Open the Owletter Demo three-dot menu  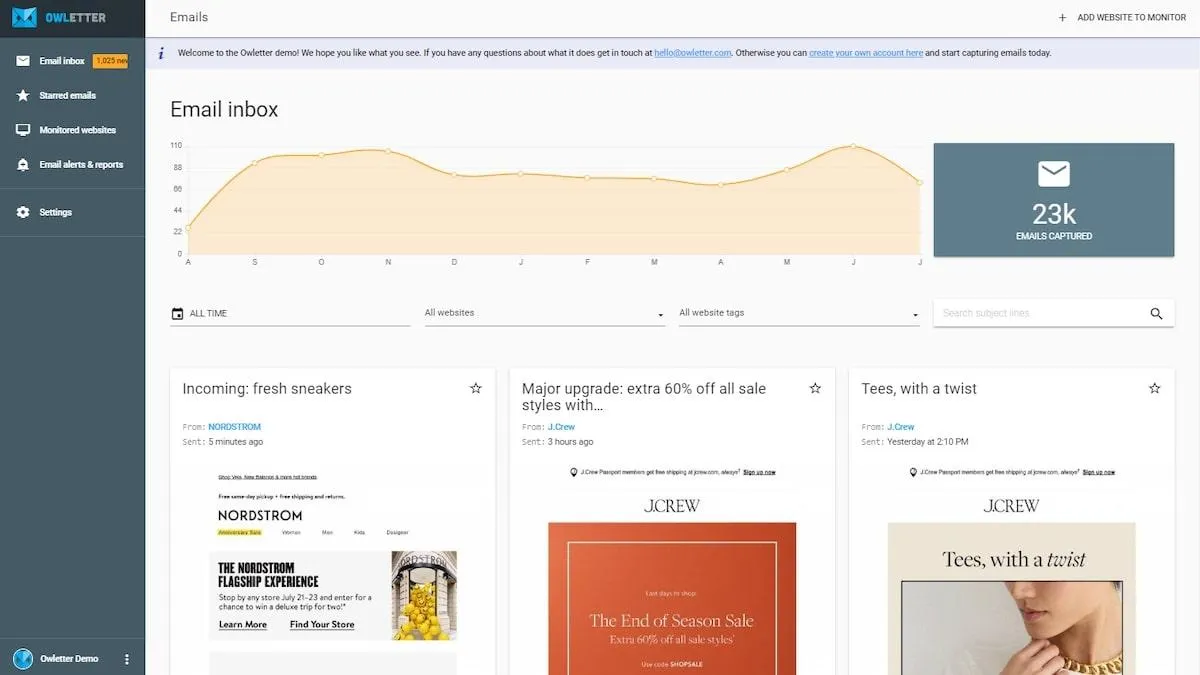tap(126, 659)
